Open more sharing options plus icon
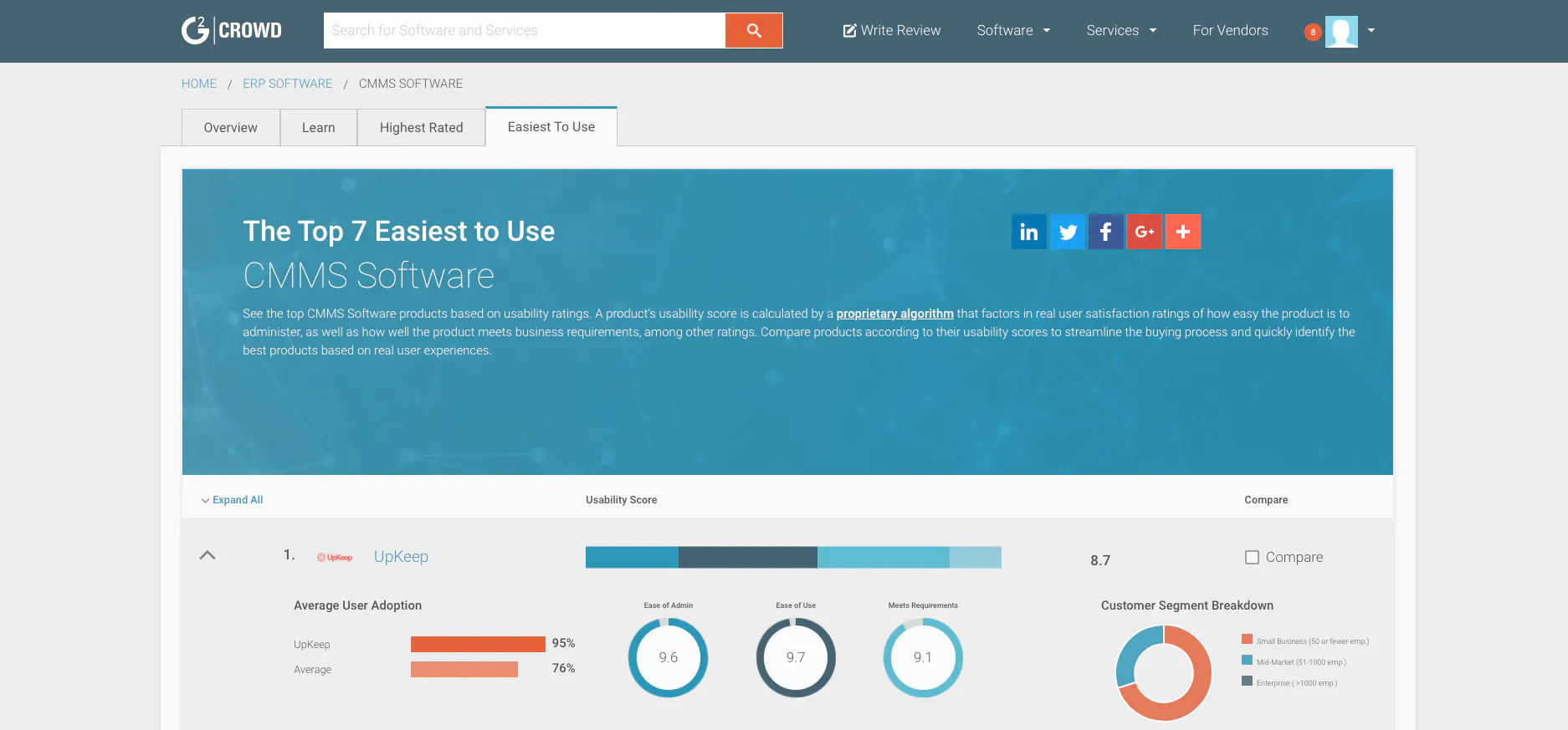The image size is (1568, 730). click(1183, 232)
